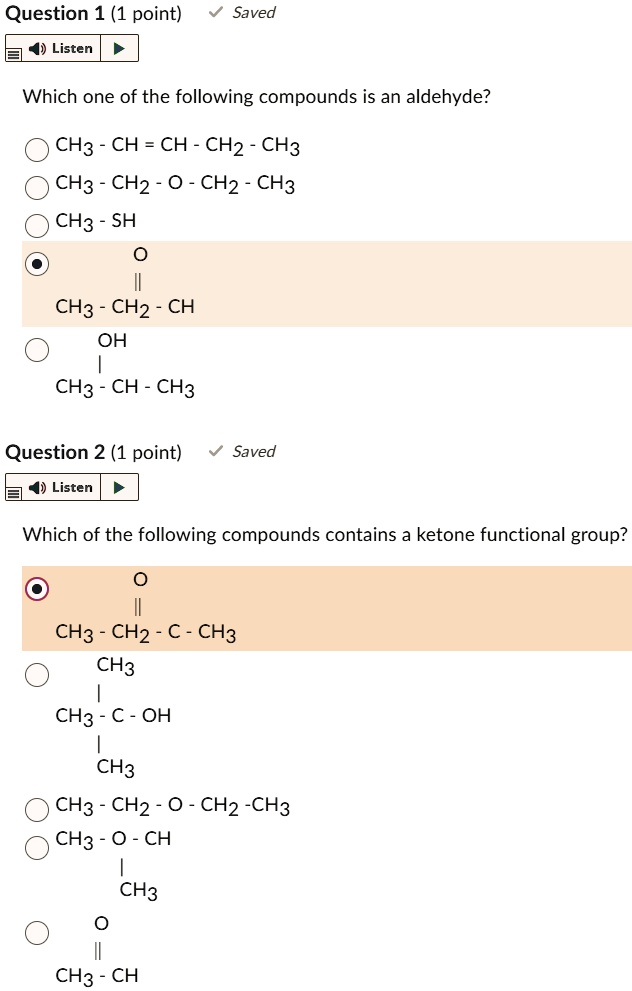Select the ether answer in Question 2
This screenshot has width=632, height=991.
37,809
